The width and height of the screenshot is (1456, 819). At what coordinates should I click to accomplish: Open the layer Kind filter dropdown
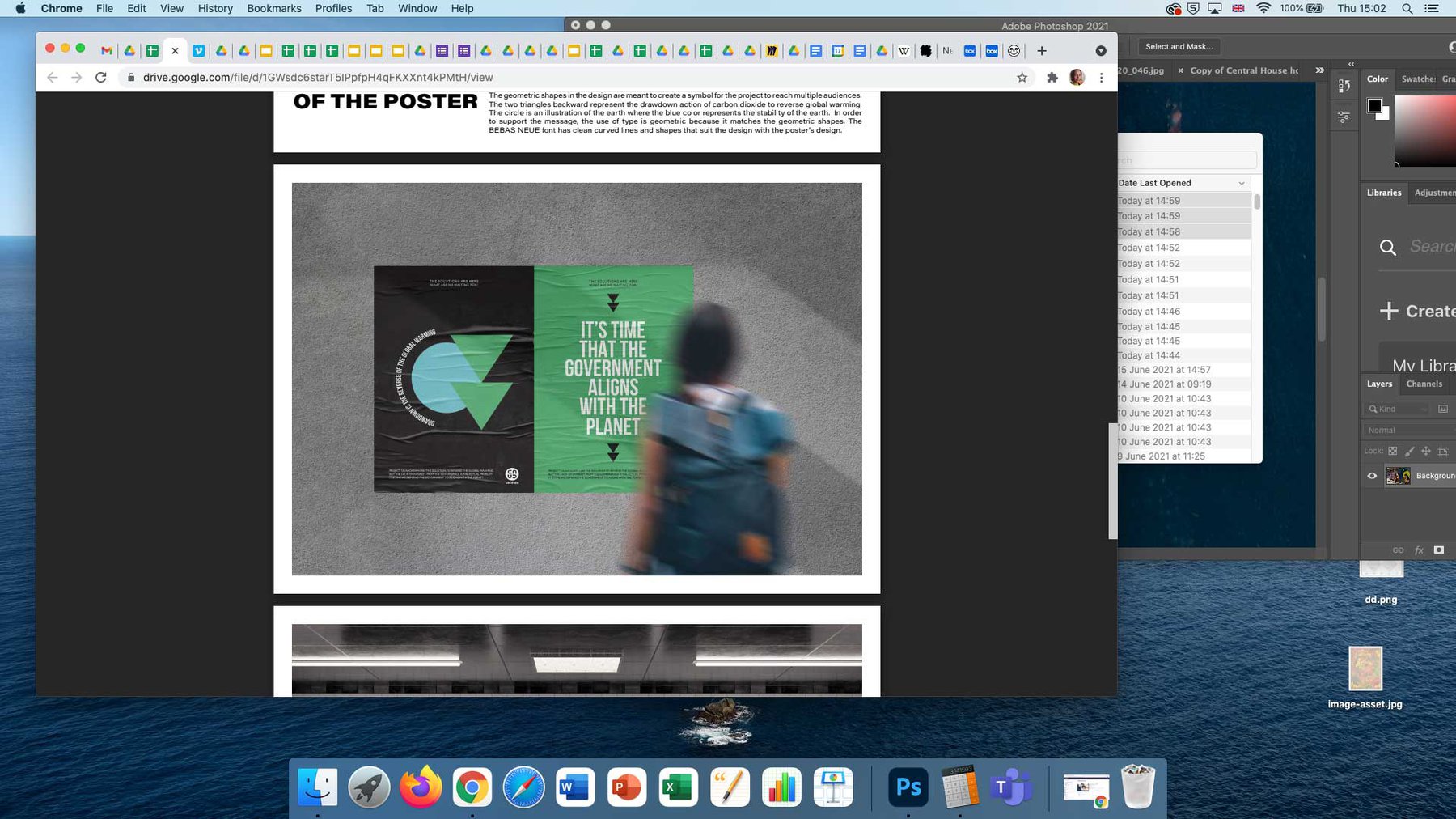[1399, 409]
